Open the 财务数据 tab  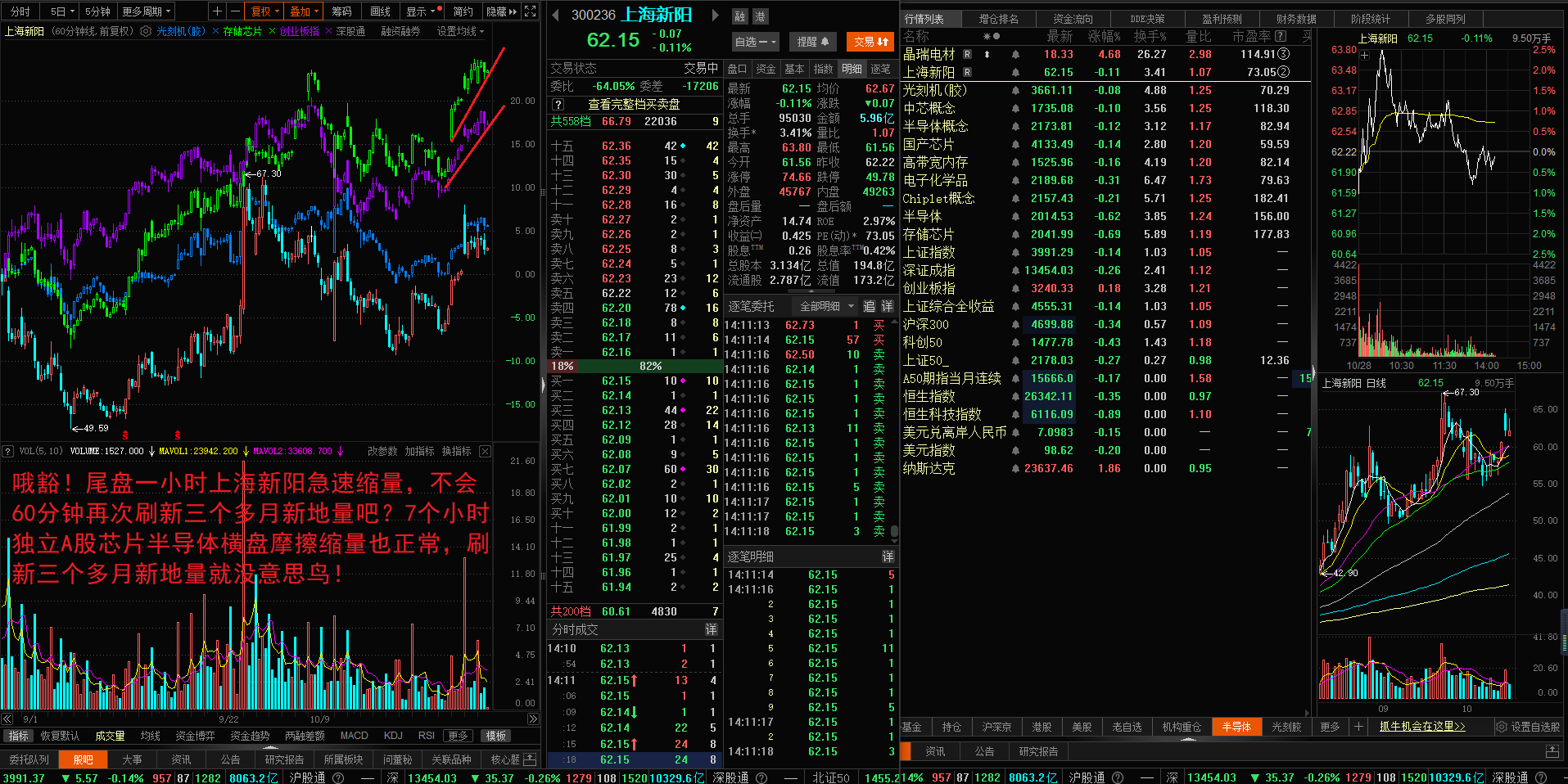coord(1296,19)
